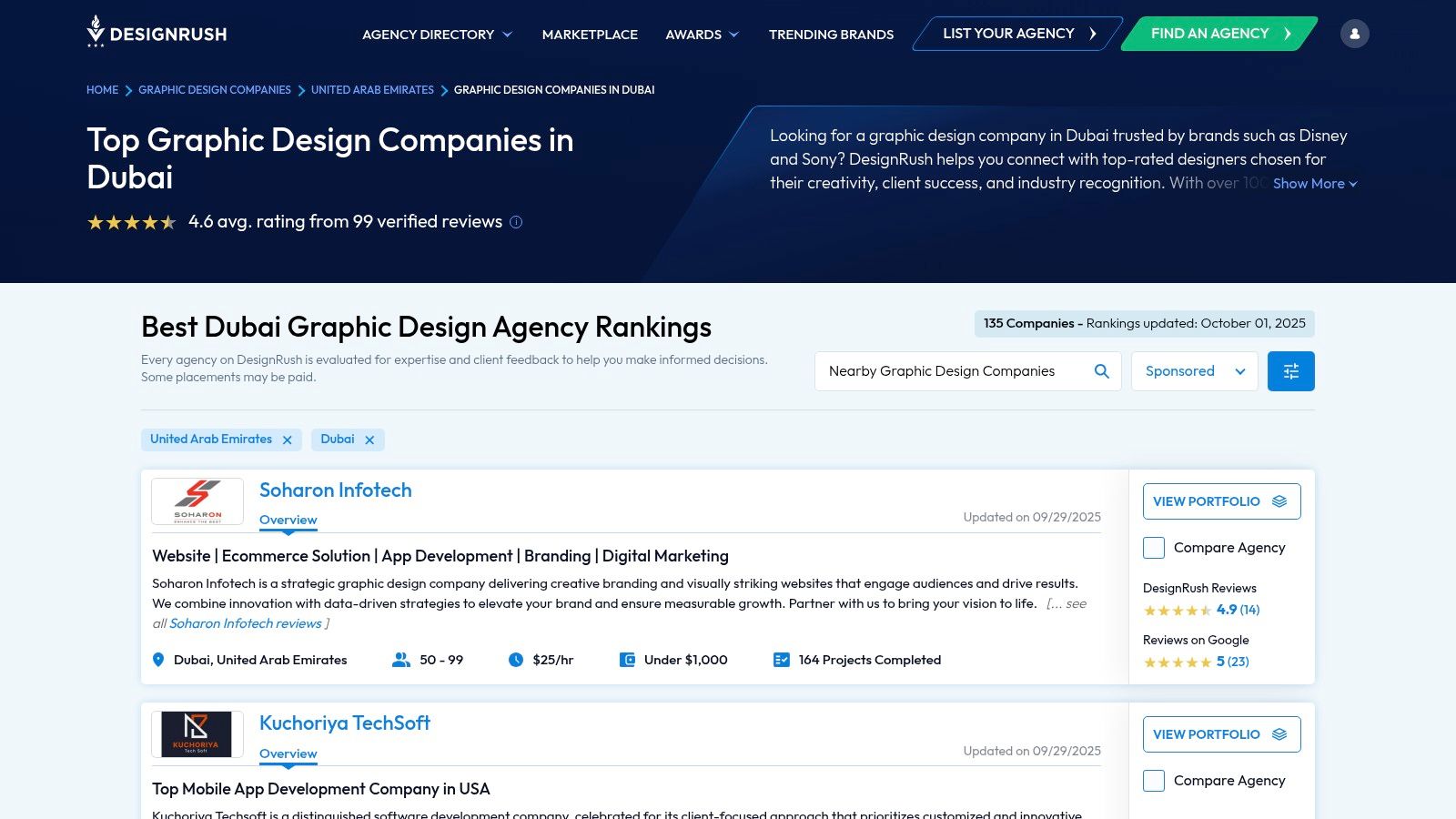Expand the Awards menu
The image size is (1456, 819).
(x=702, y=35)
